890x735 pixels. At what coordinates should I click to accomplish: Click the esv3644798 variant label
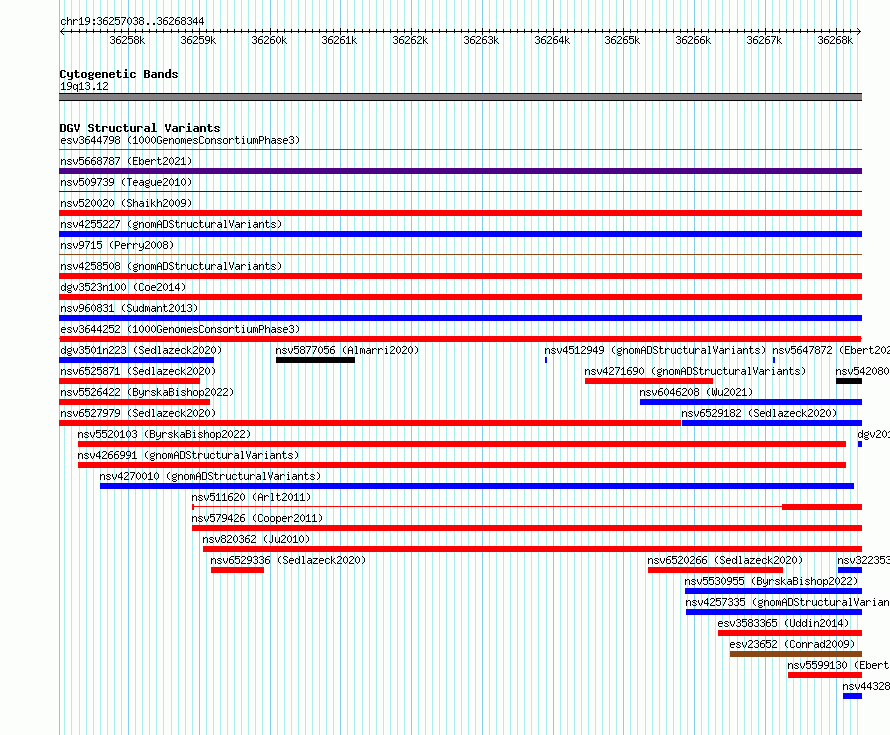[x=180, y=140]
